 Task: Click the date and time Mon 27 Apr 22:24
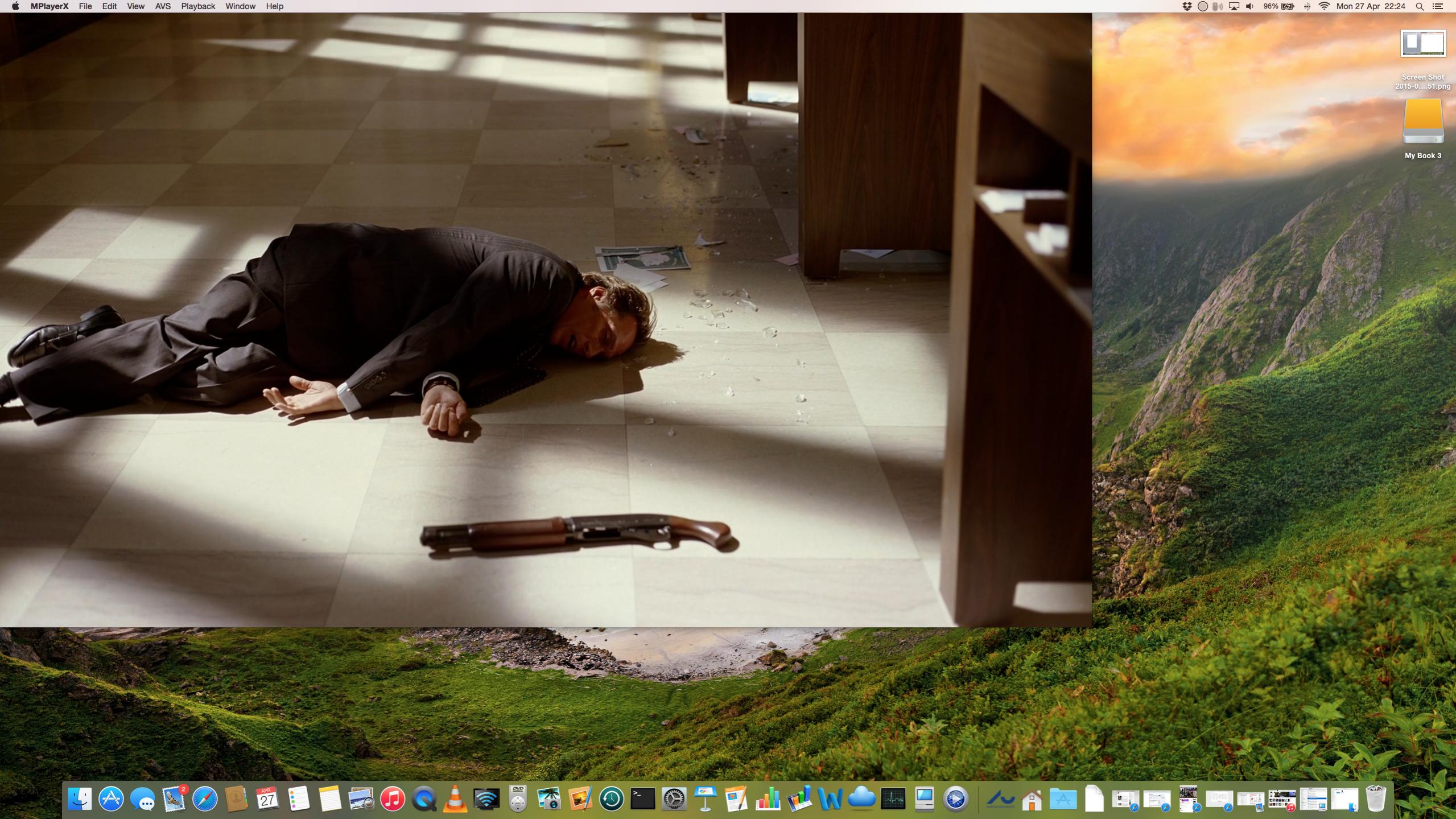(1371, 6)
